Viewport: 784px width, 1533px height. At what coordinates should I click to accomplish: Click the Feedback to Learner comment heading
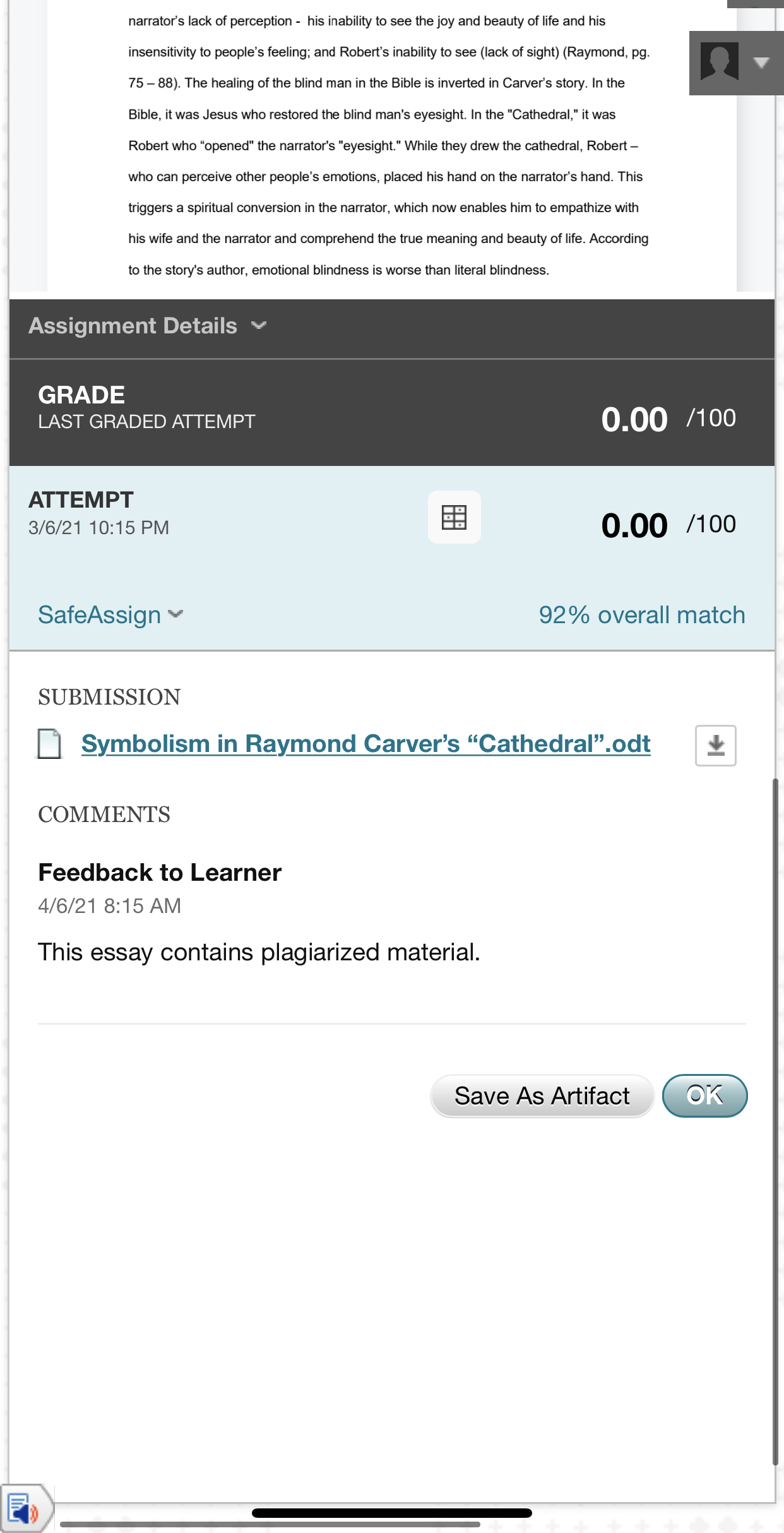[x=160, y=873]
